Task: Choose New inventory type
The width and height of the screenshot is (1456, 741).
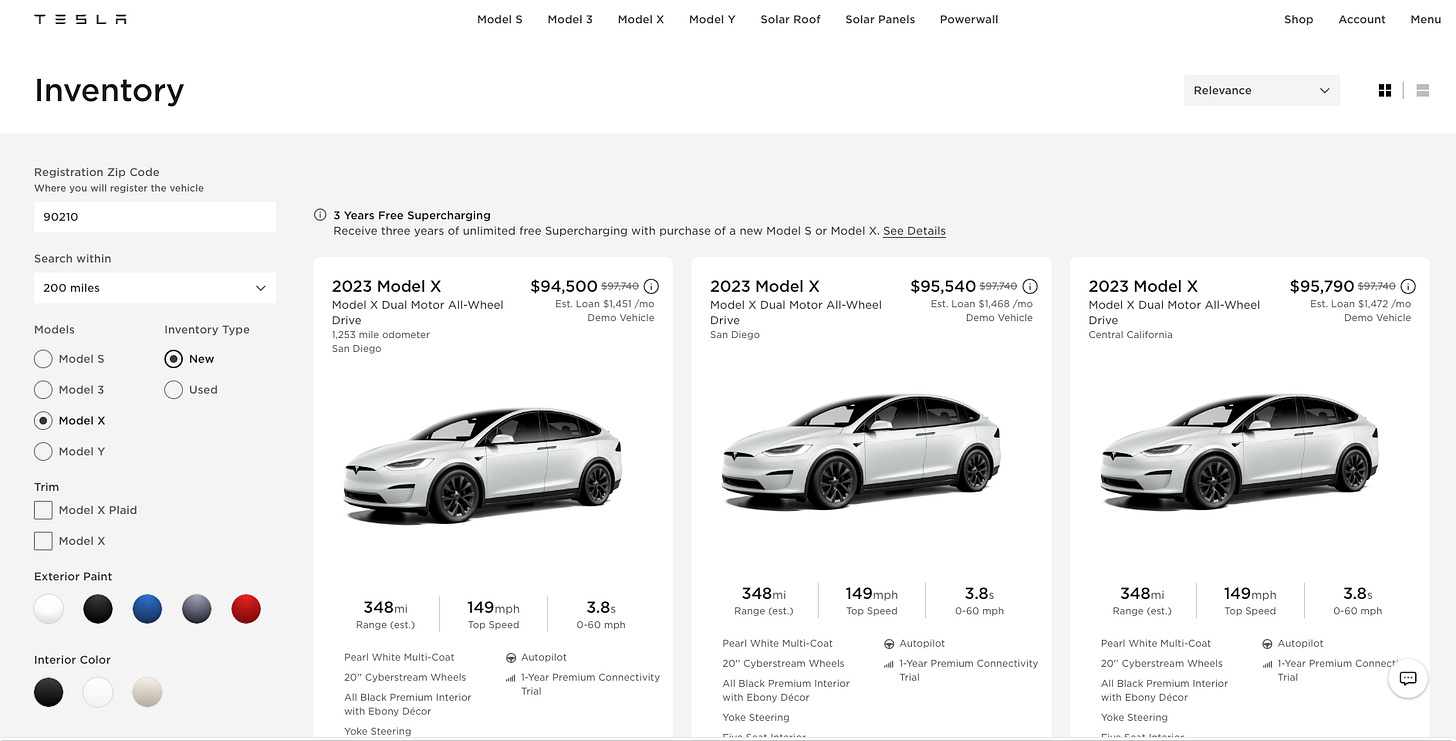Action: [x=174, y=359]
